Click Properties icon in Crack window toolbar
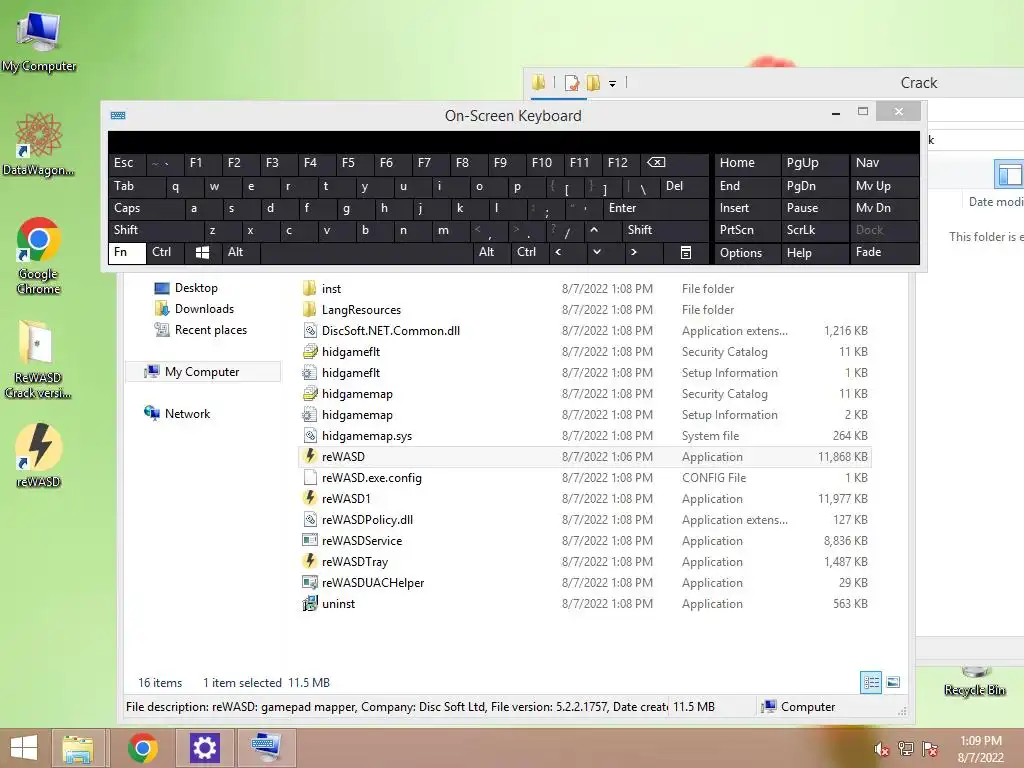 [x=572, y=83]
